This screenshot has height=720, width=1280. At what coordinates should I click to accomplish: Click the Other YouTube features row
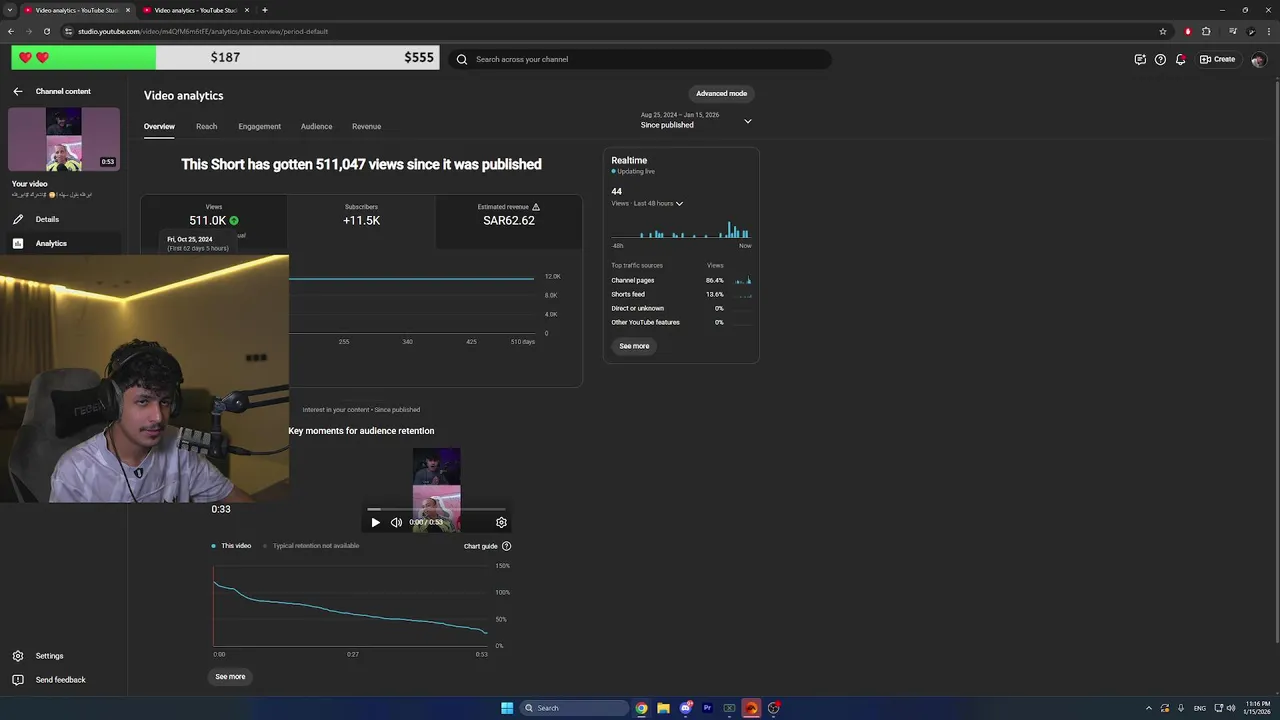point(681,323)
